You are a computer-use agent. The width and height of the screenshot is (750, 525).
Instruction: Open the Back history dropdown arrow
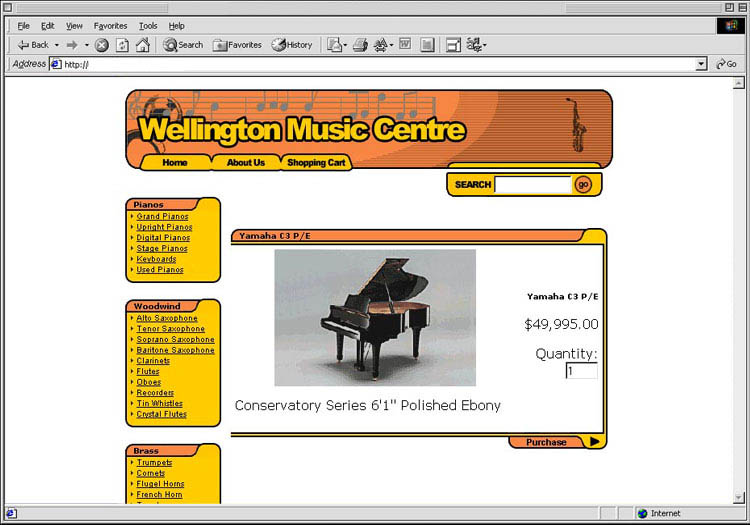click(x=56, y=45)
